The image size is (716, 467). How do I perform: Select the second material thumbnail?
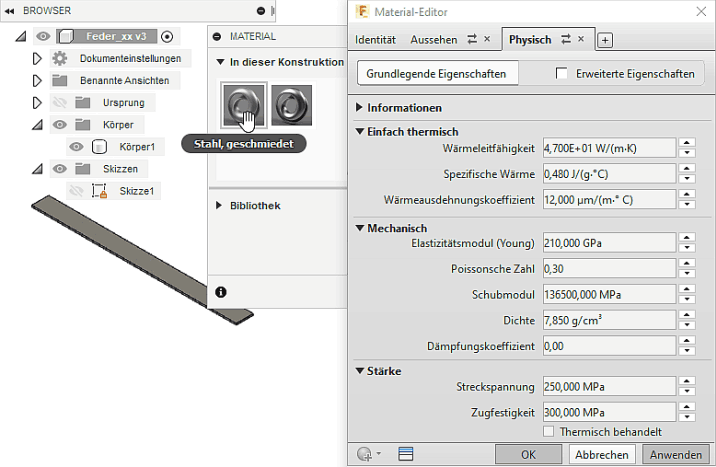(291, 104)
